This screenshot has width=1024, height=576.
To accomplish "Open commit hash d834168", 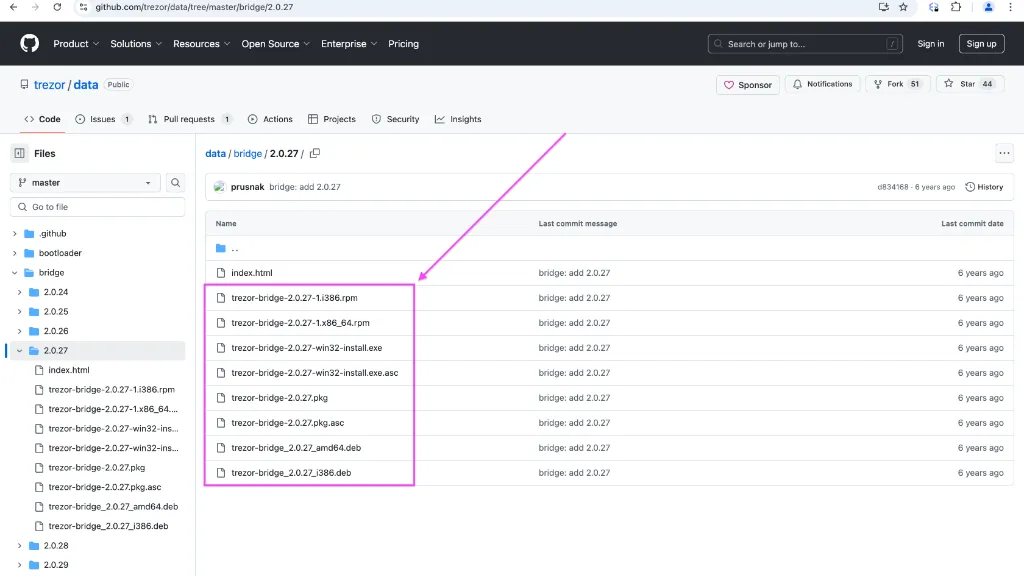I will tap(893, 187).
